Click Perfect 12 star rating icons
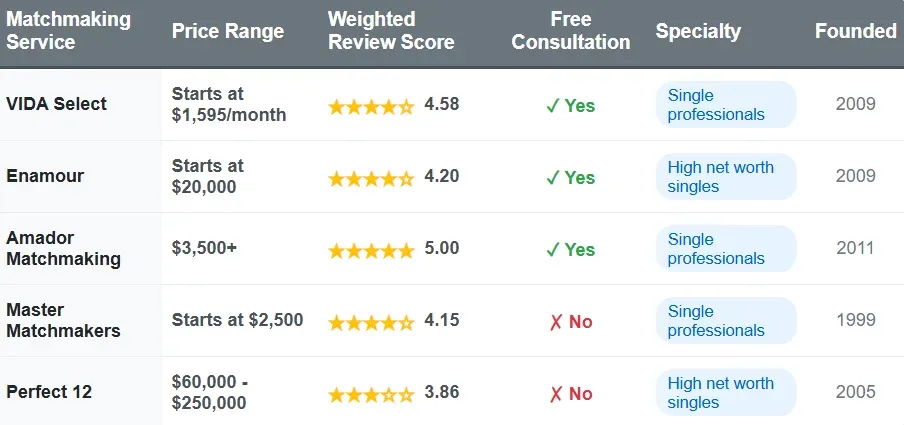This screenshot has height=425, width=904. coord(371,394)
